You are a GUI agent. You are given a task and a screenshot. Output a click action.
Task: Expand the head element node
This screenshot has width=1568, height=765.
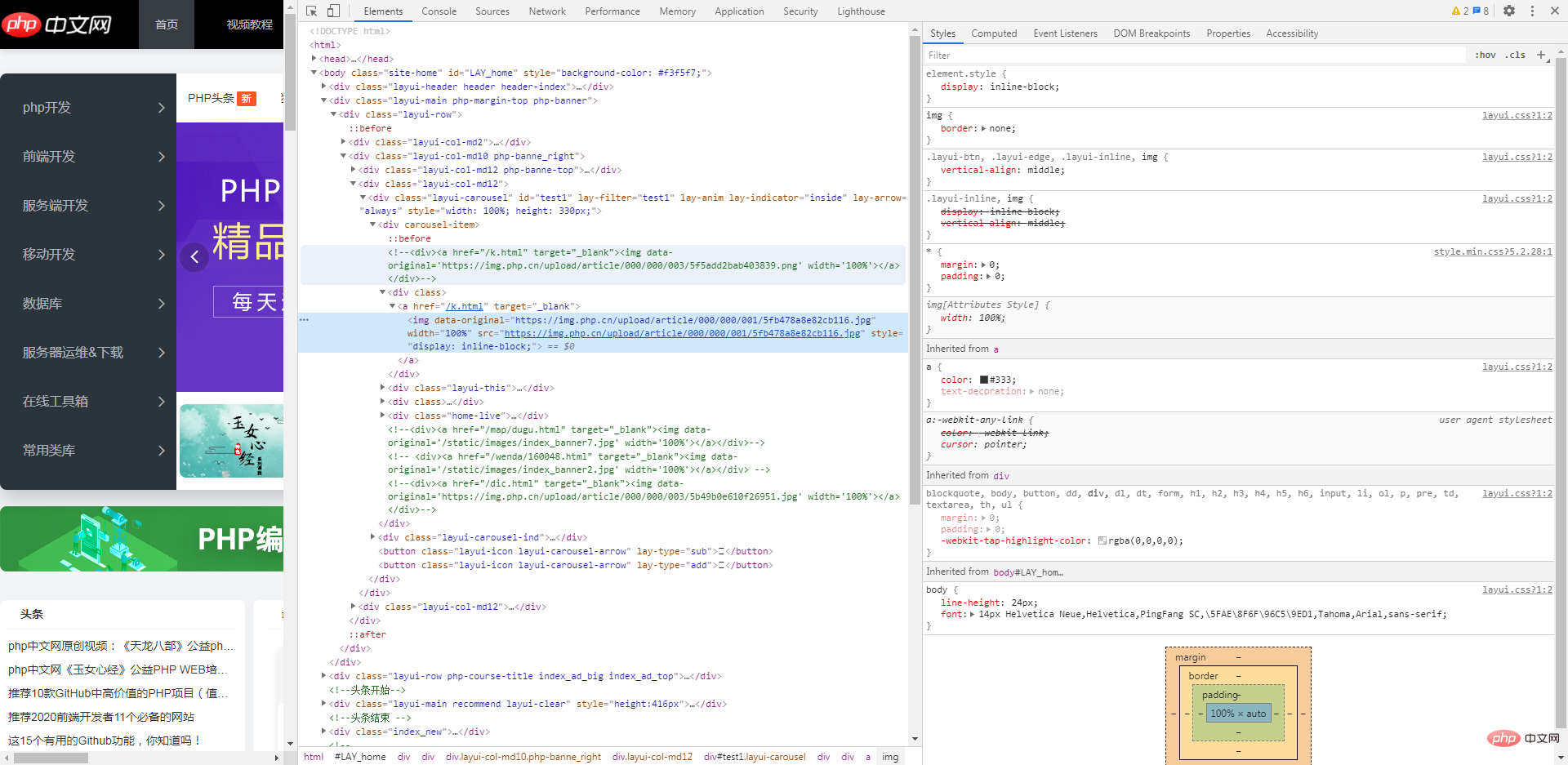(314, 59)
